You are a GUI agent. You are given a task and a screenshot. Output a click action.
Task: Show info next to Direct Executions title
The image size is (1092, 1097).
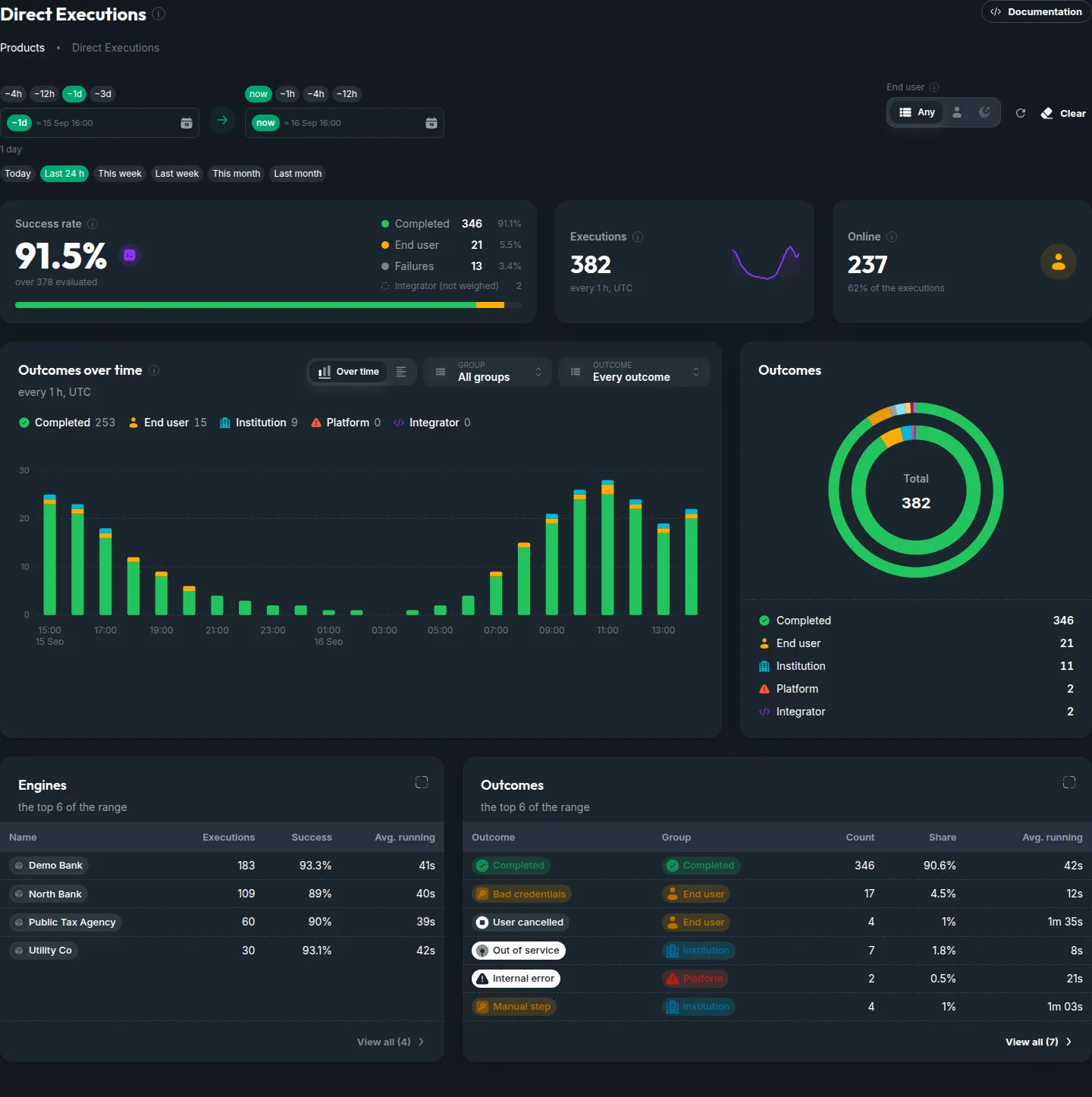[x=158, y=14]
